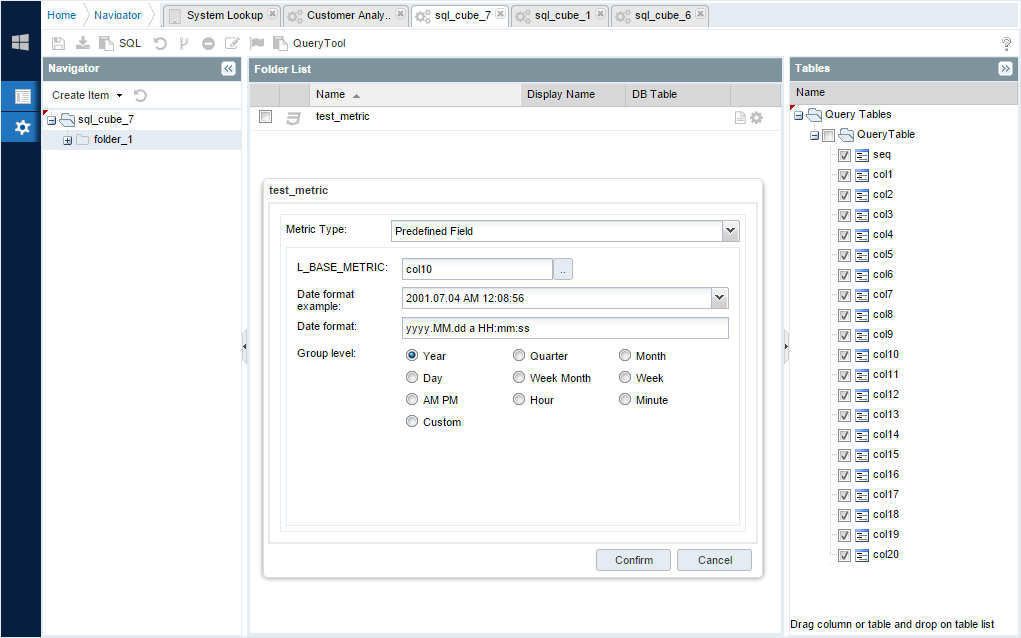The height and width of the screenshot is (638, 1021).
Task: Tick the test_metric row checkbox
Action: point(265,117)
